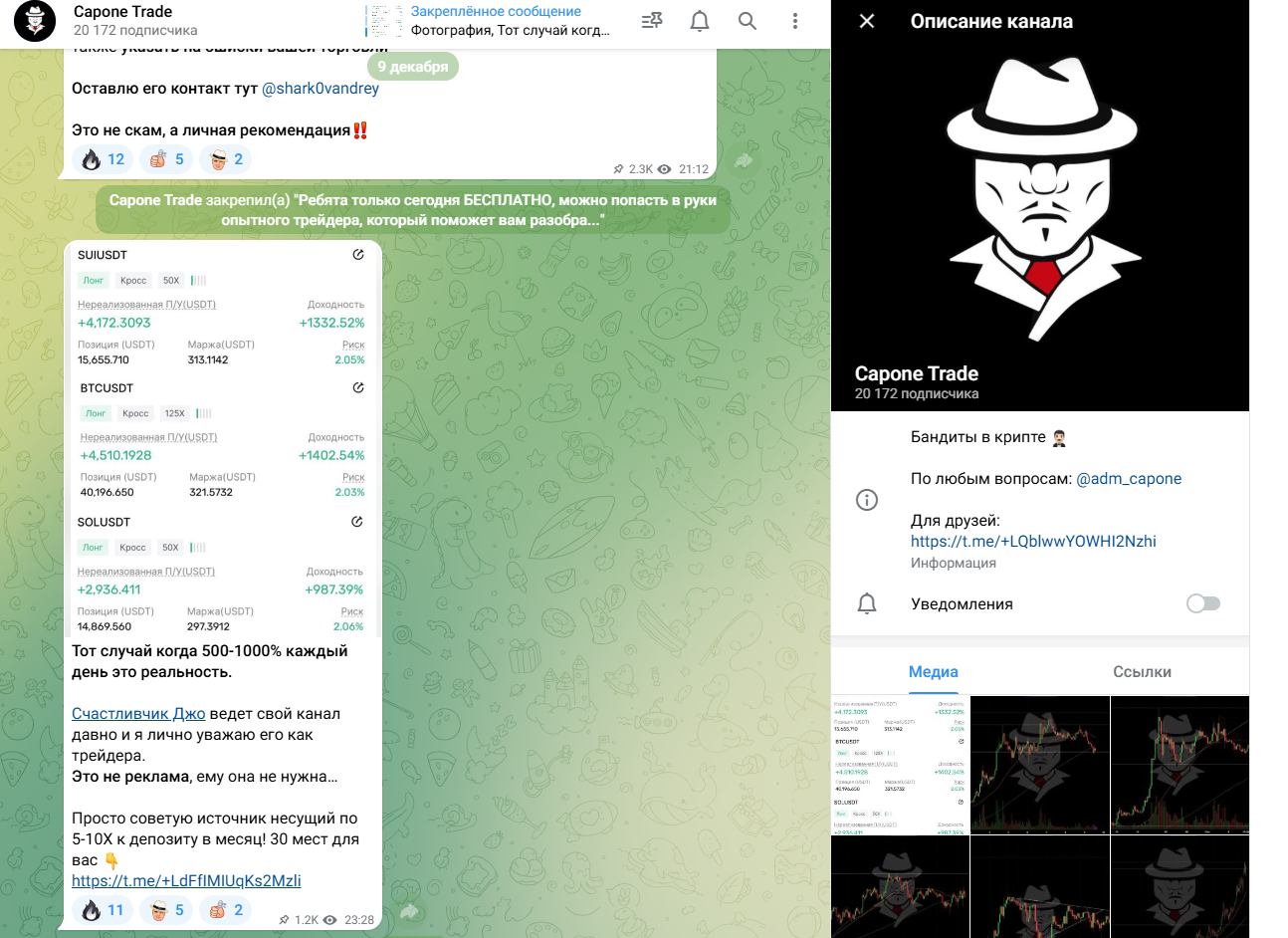Click the 9 декабря date badge
The height and width of the screenshot is (938, 1288).
(413, 67)
